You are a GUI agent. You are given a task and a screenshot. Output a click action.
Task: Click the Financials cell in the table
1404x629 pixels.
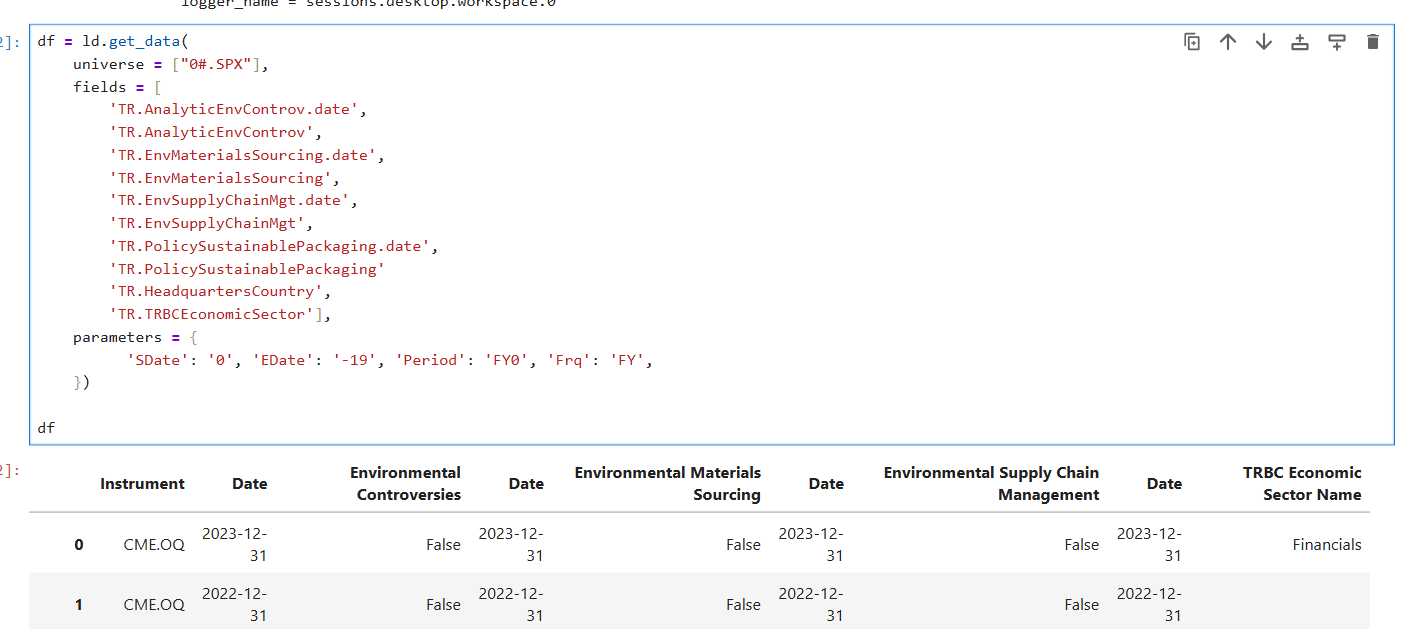tap(1326, 545)
